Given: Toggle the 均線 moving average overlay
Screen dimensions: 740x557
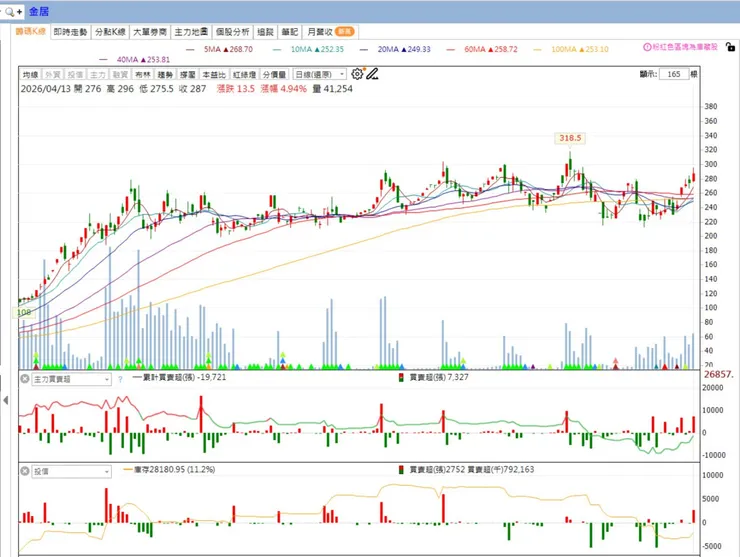Looking at the screenshot, I should 30,75.
